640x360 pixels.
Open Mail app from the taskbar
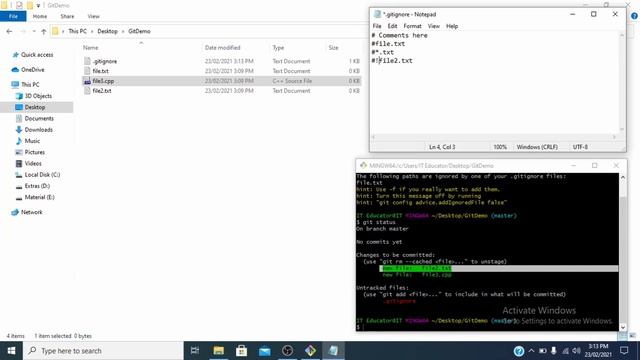[x=264, y=351]
